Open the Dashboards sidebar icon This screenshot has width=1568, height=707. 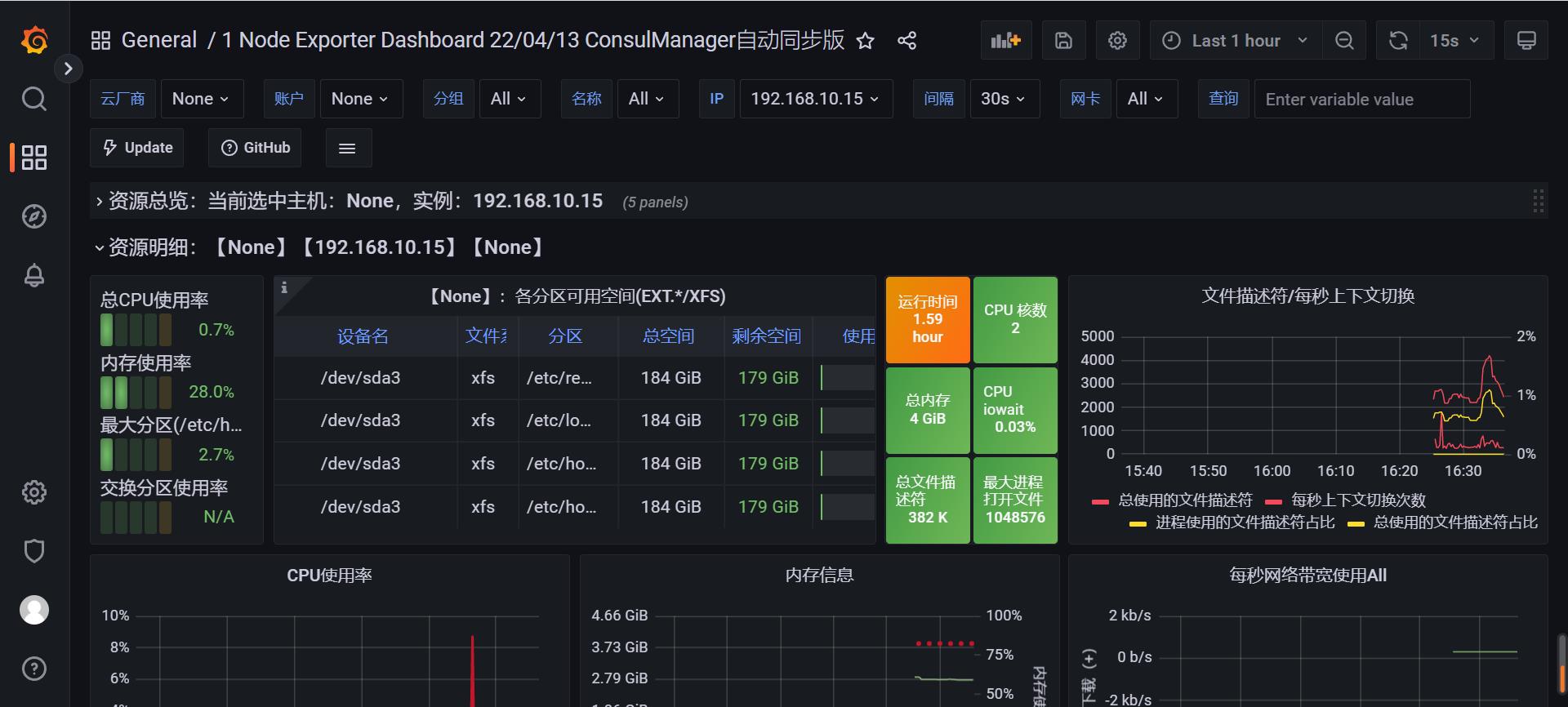pyautogui.click(x=34, y=158)
